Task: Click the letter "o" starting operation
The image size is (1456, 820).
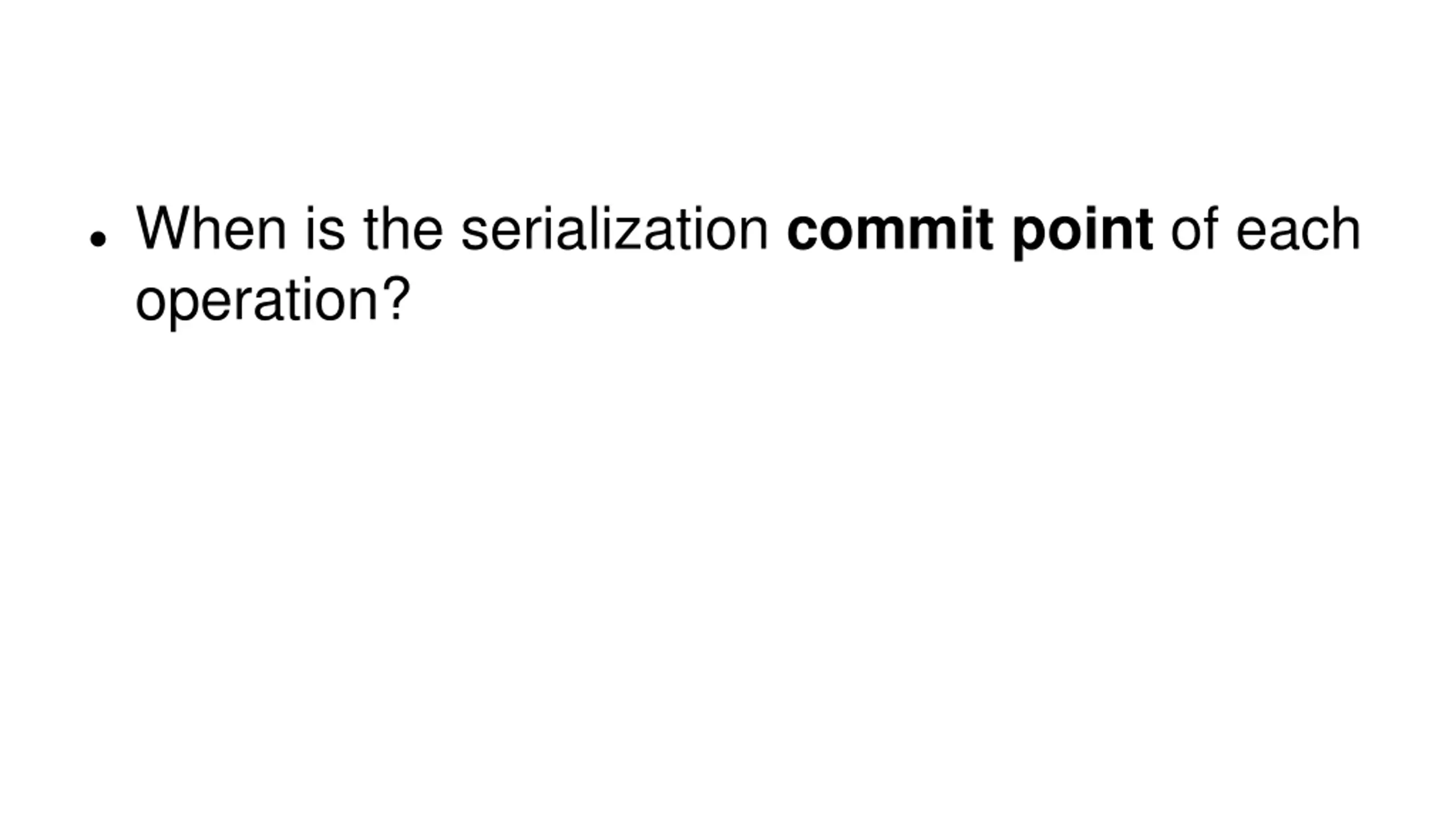Action: (151, 305)
